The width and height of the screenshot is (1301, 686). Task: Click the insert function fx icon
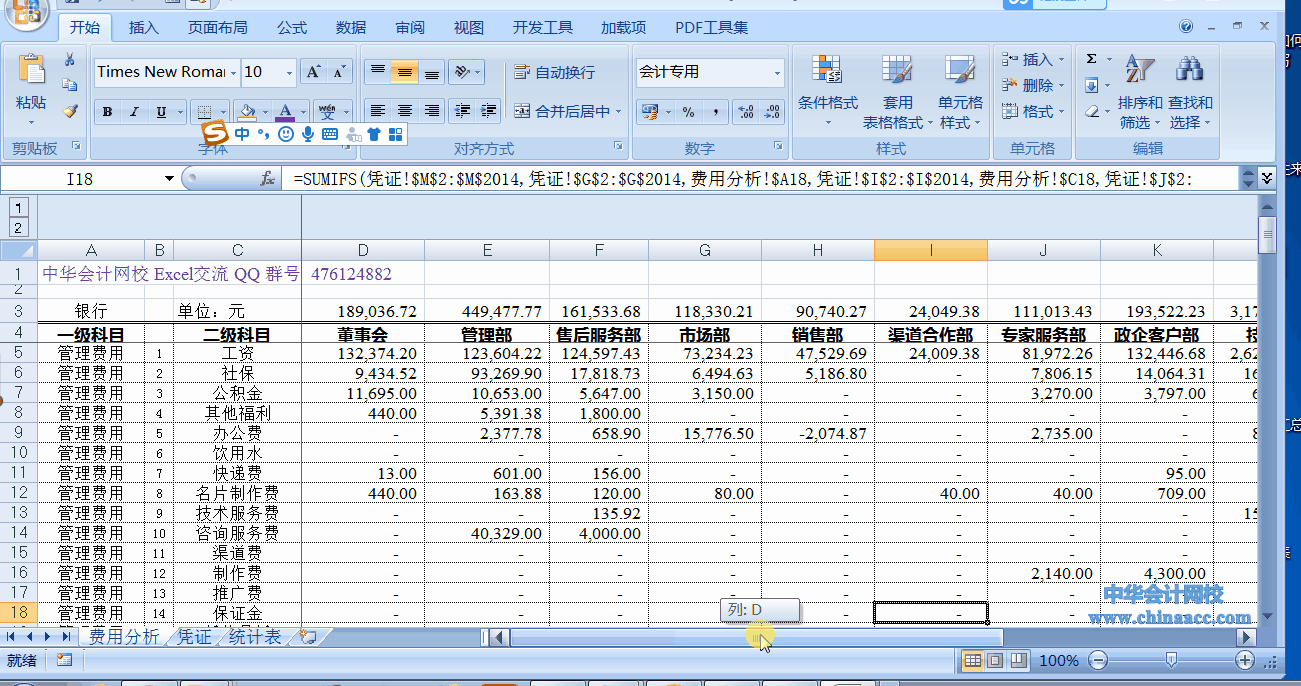click(x=267, y=179)
